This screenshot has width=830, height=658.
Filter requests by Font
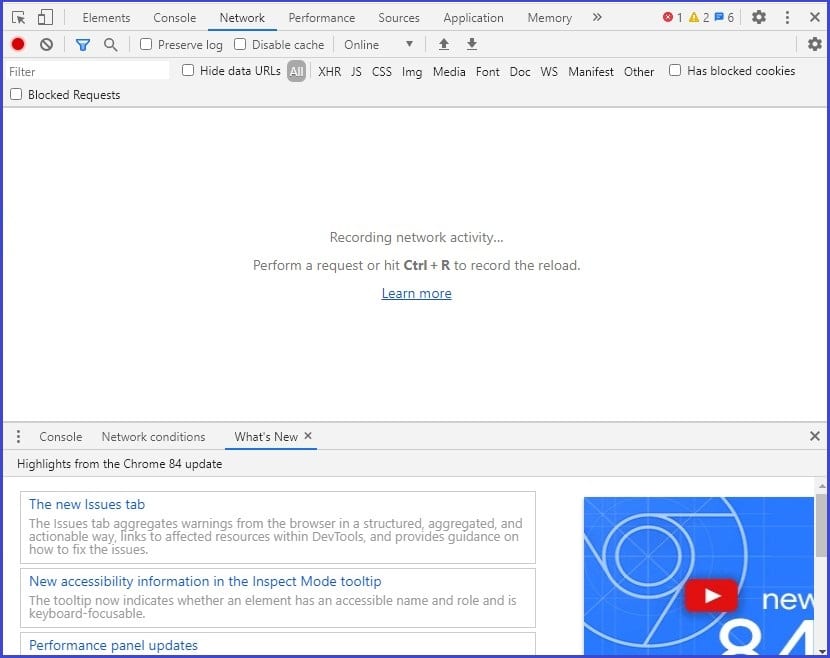click(488, 71)
